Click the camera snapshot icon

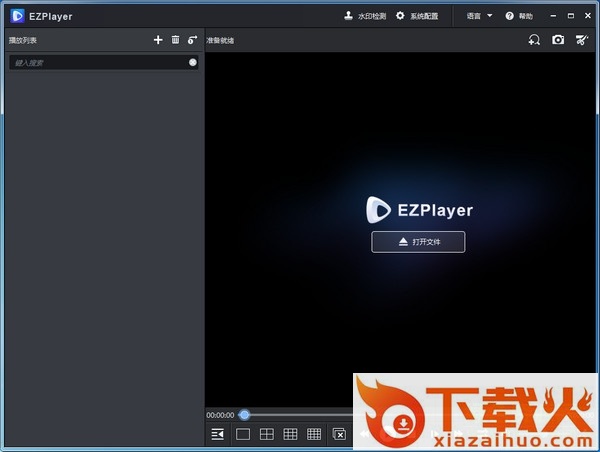[x=558, y=40]
